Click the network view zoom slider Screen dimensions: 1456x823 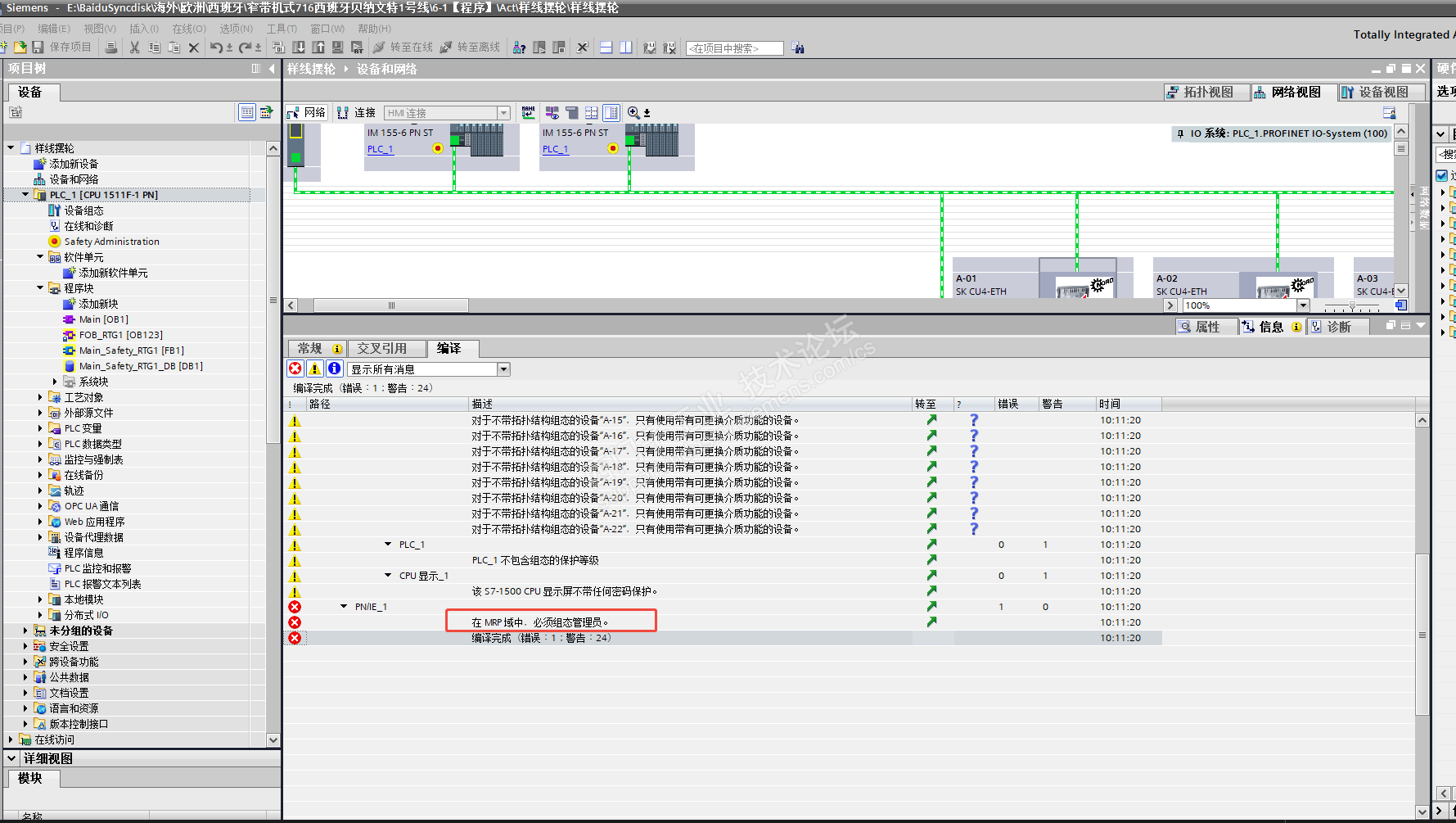1352,305
